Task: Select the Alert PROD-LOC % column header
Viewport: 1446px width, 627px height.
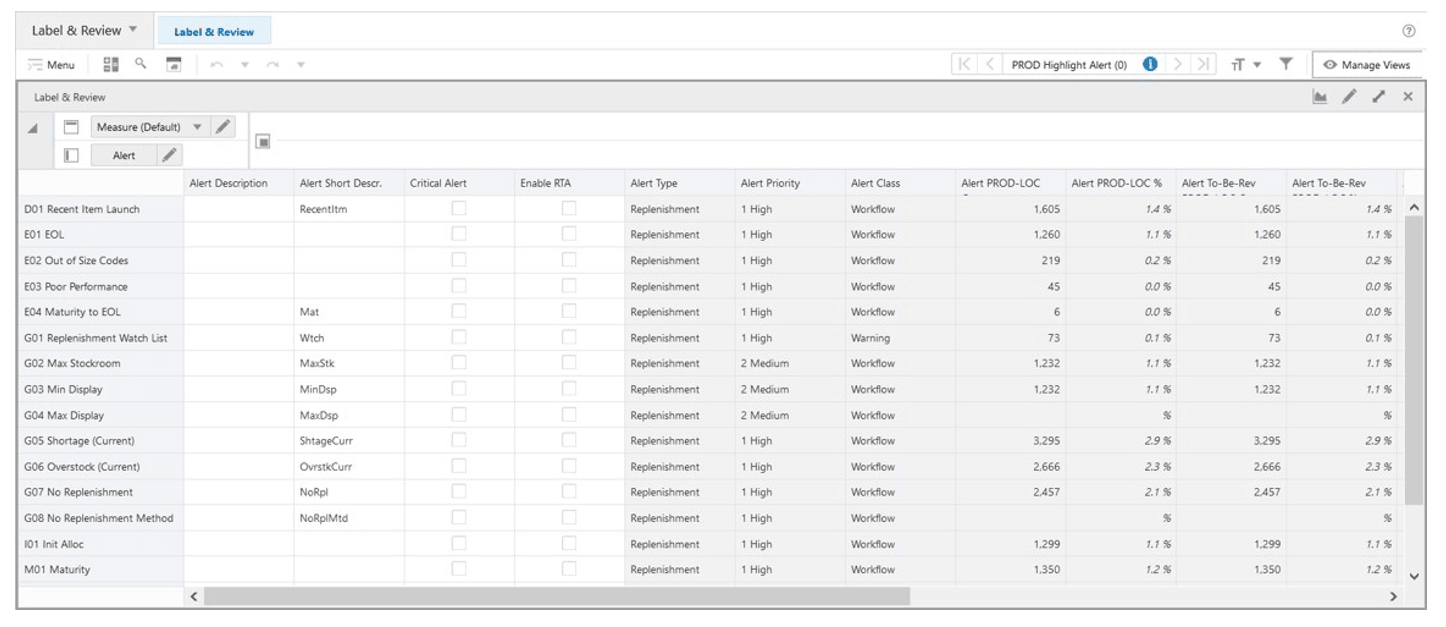Action: tap(1121, 183)
